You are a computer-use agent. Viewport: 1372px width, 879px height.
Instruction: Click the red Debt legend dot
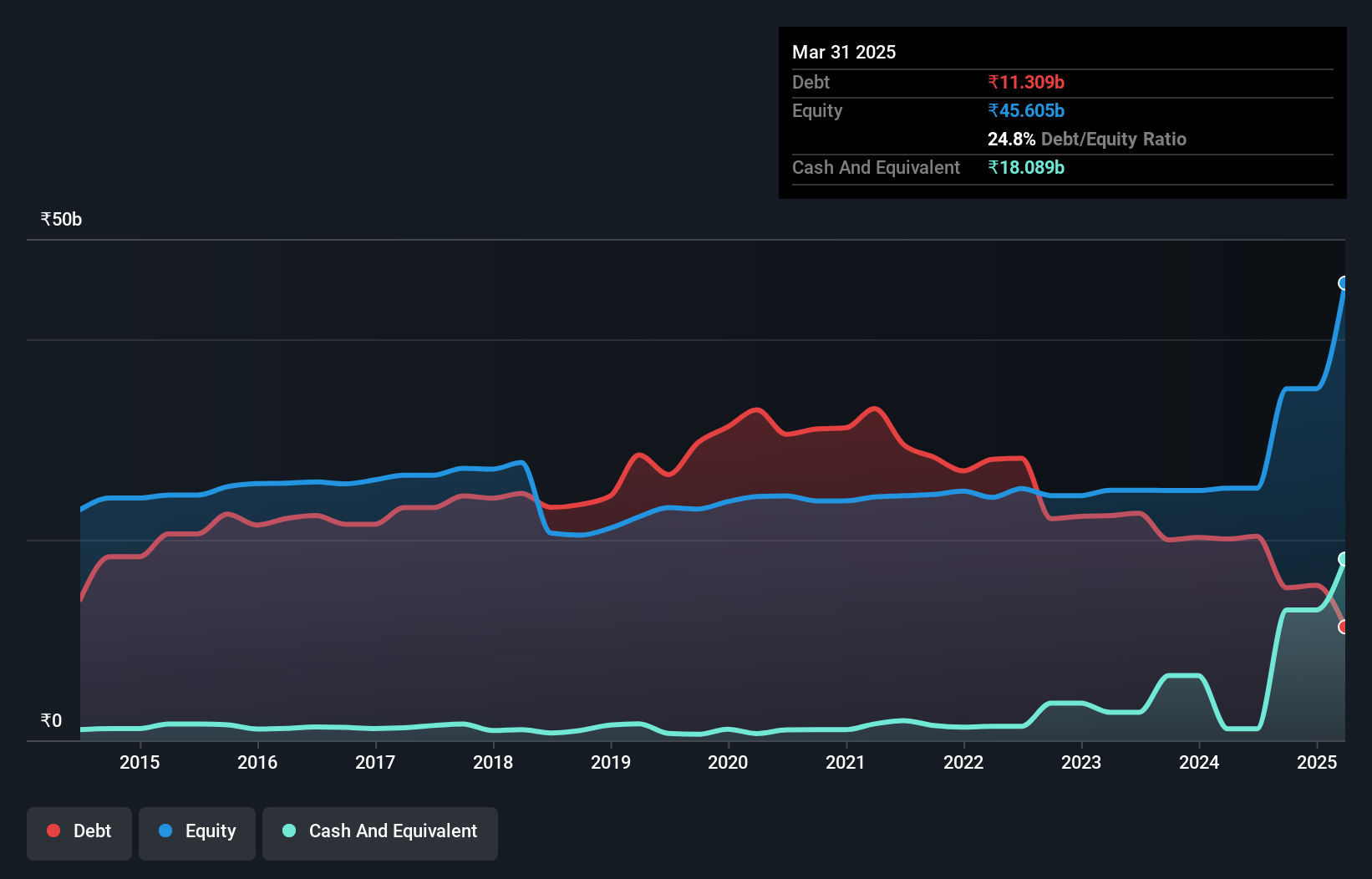[x=53, y=831]
